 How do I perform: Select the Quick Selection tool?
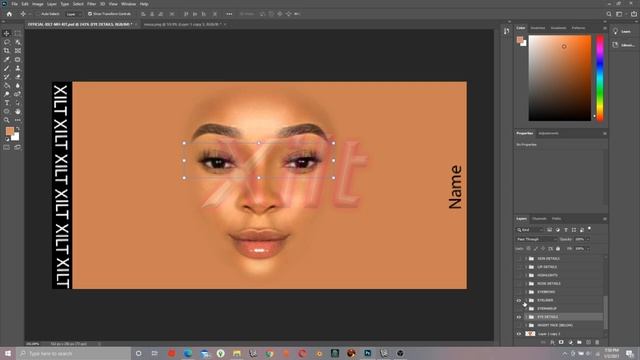coord(18,42)
